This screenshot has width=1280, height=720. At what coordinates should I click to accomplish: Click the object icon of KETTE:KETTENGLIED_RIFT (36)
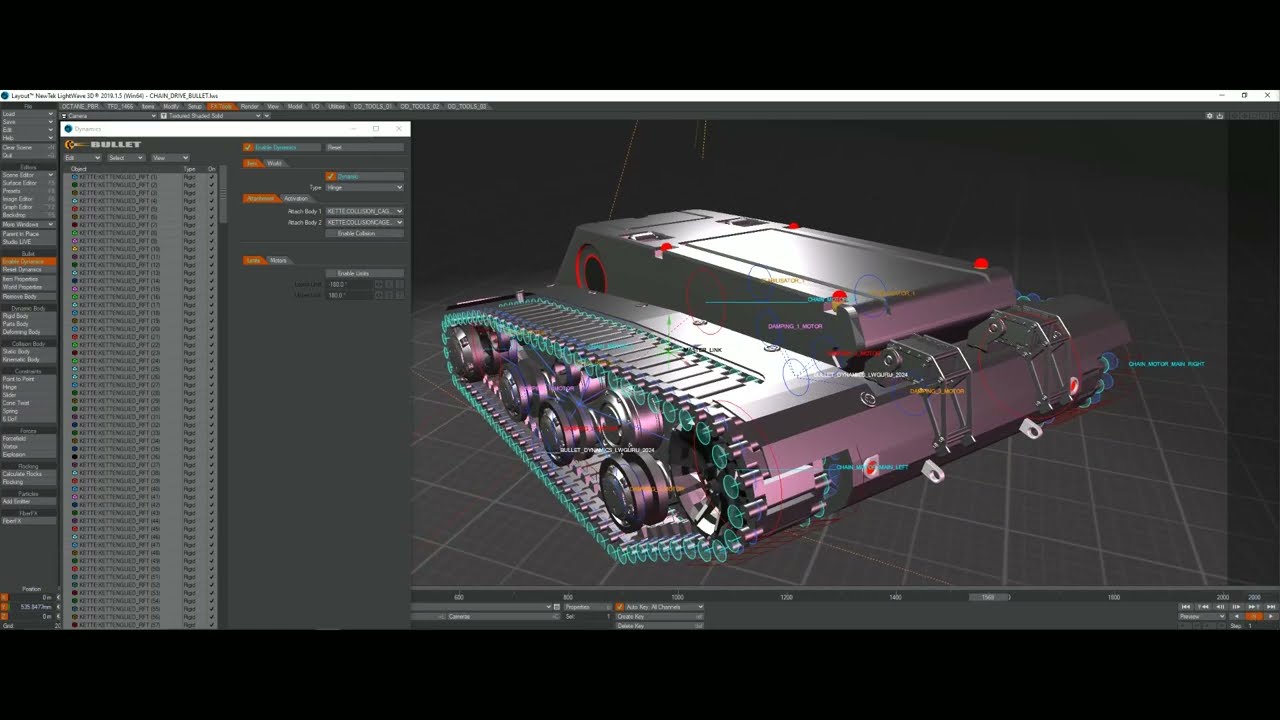pos(75,457)
